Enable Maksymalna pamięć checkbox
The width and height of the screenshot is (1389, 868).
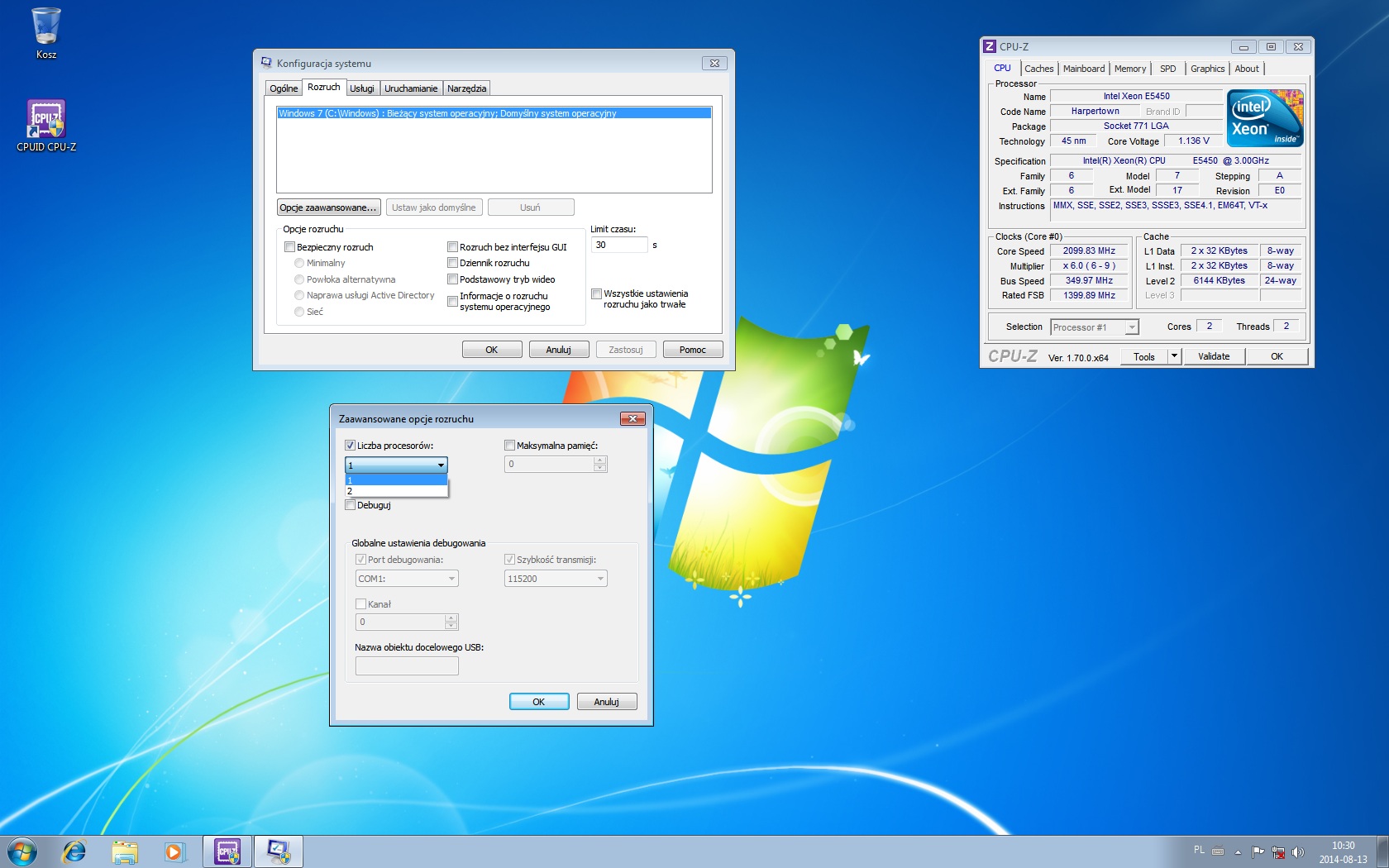(509, 446)
